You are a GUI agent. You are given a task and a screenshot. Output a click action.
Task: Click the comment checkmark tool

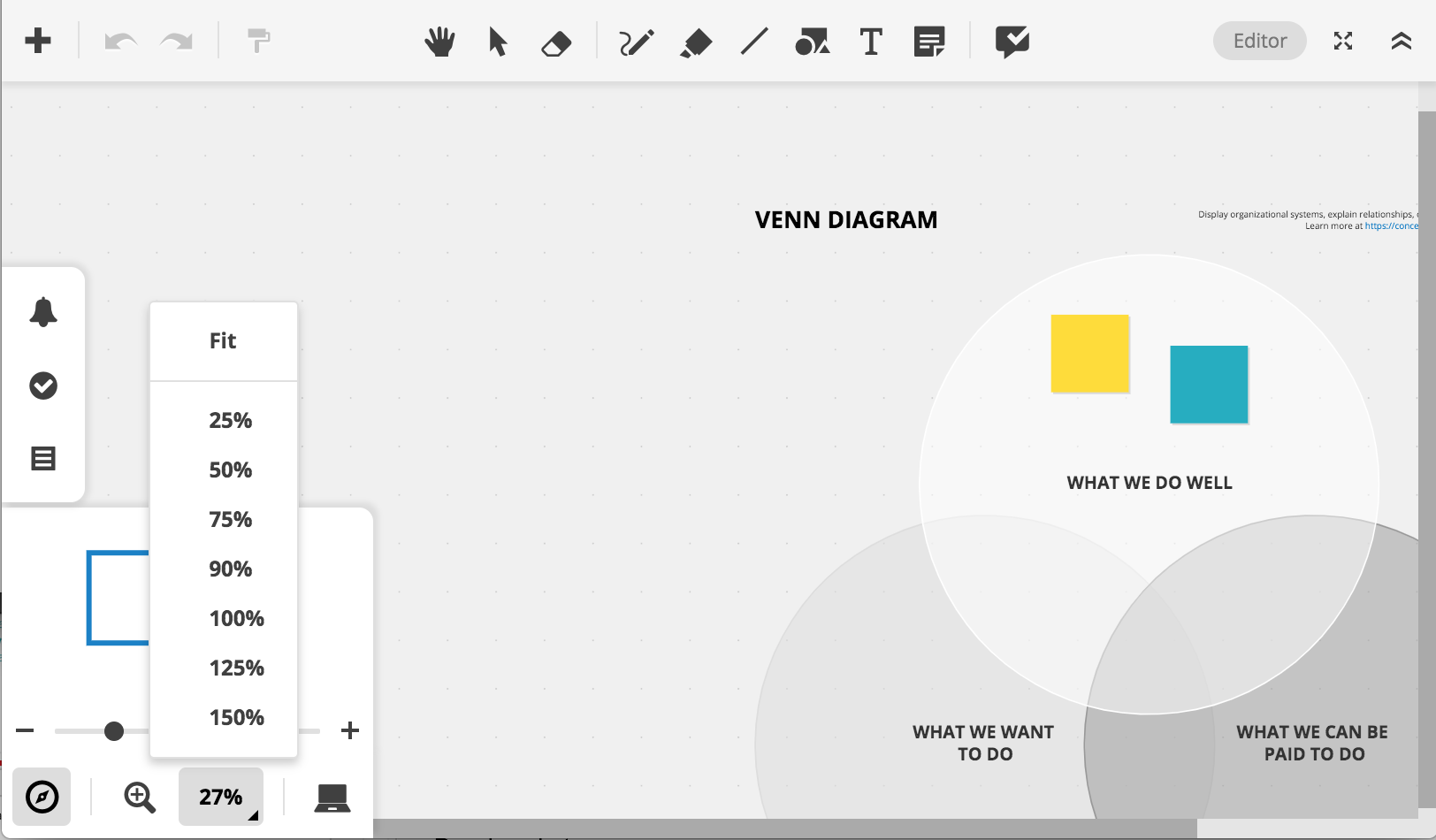coord(1012,42)
